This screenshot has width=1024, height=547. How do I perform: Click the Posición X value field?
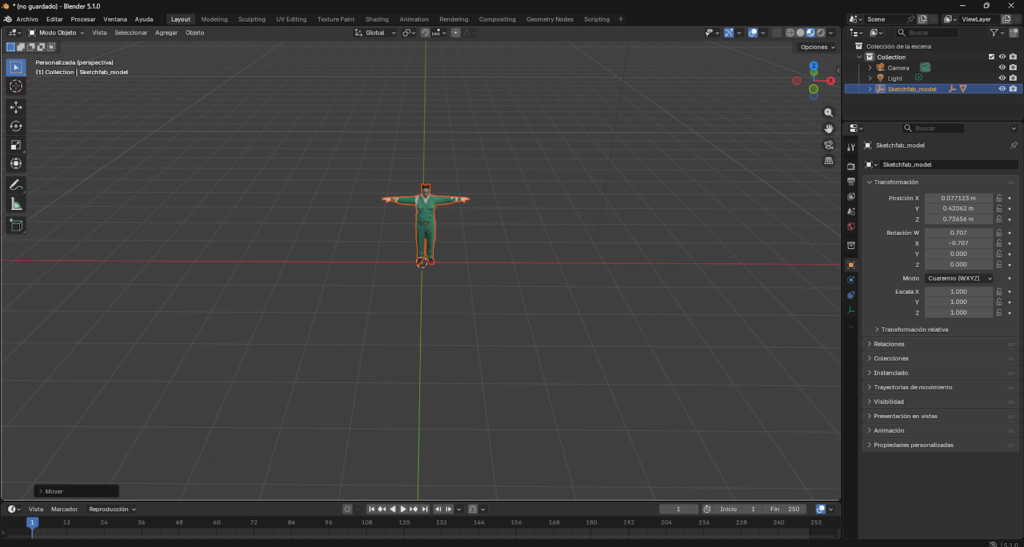(x=958, y=198)
